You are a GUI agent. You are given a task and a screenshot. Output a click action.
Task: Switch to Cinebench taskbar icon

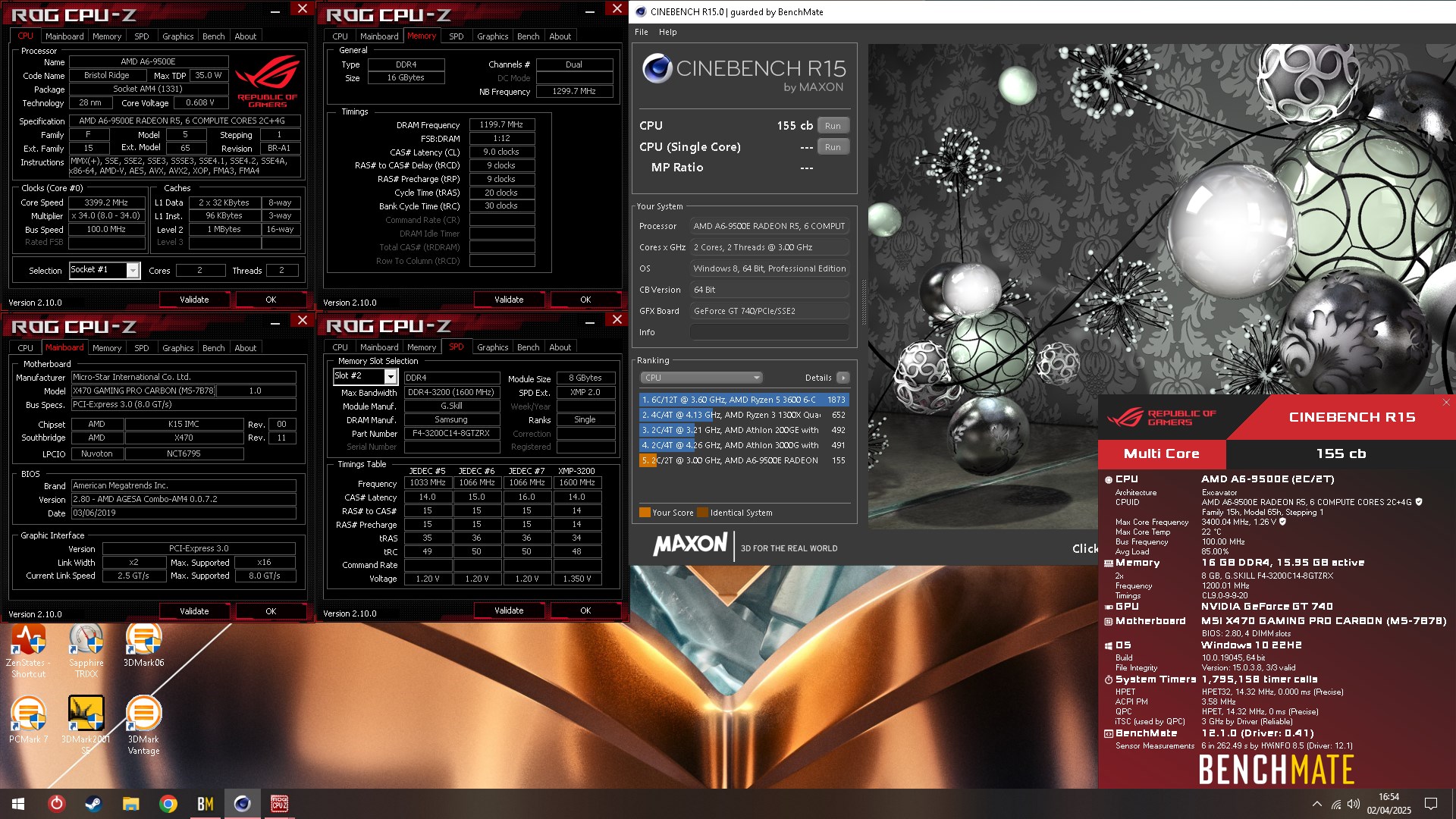point(242,804)
